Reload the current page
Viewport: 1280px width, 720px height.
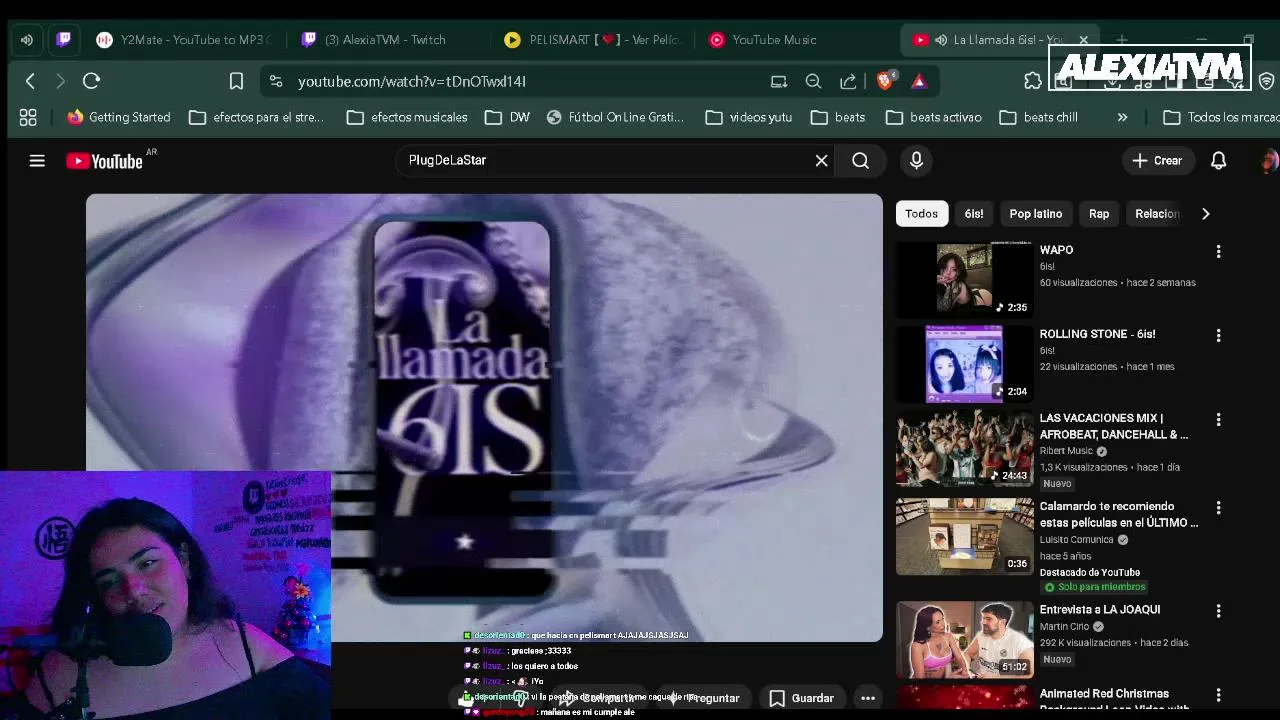tap(91, 81)
